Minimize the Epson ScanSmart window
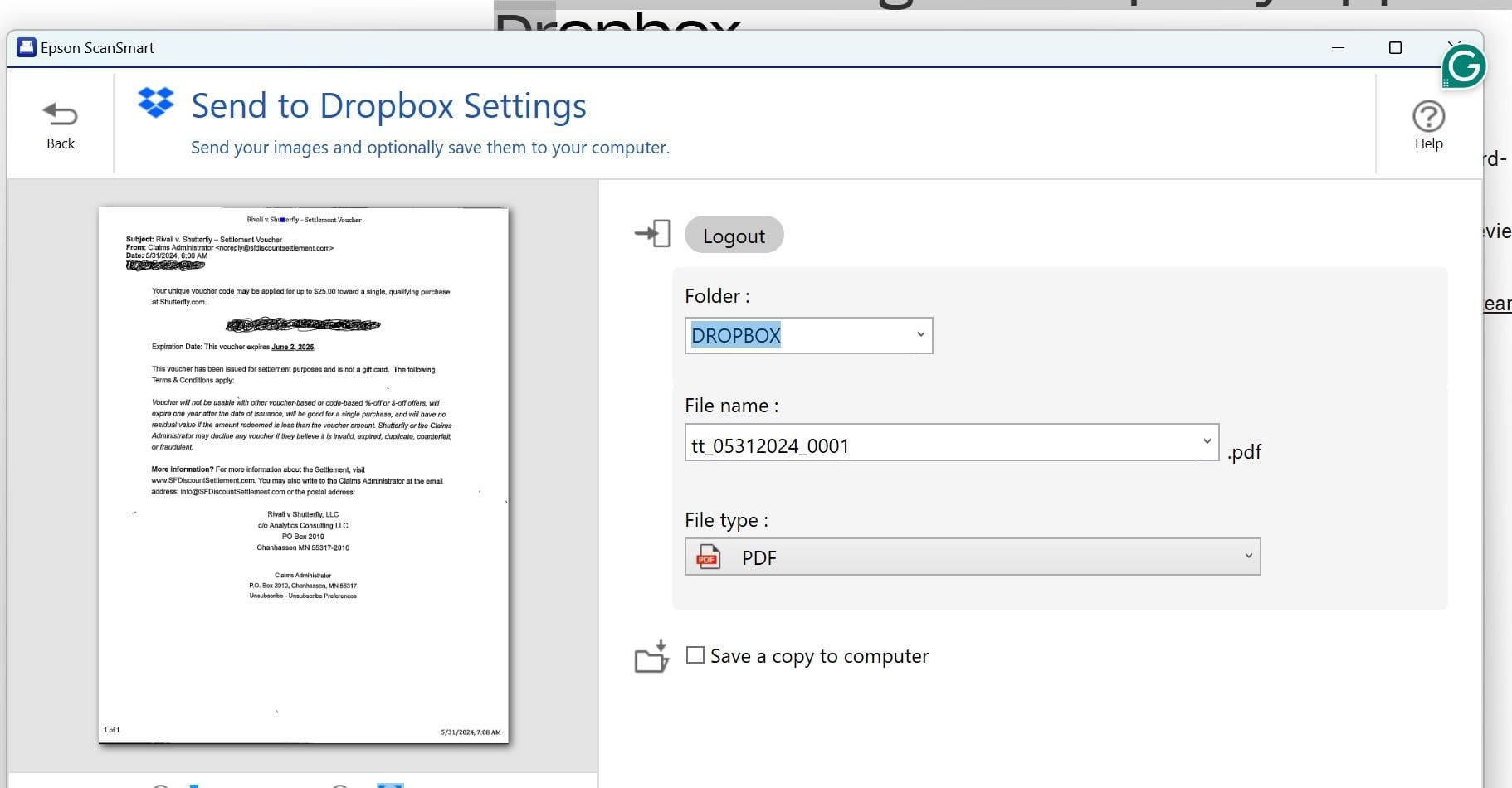1512x788 pixels. pyautogui.click(x=1338, y=48)
